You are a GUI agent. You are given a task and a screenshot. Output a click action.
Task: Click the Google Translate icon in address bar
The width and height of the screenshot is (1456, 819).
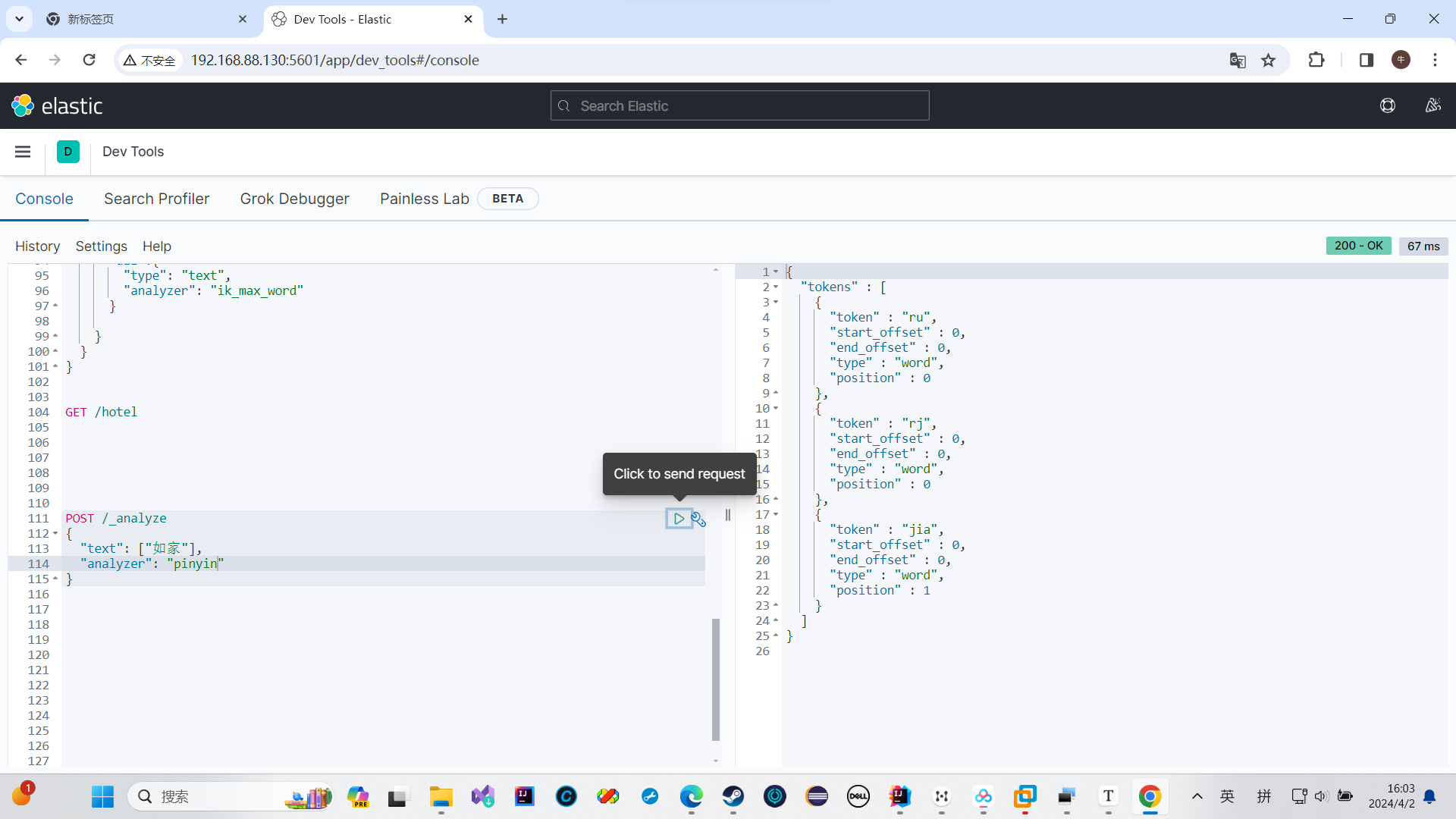click(x=1238, y=61)
